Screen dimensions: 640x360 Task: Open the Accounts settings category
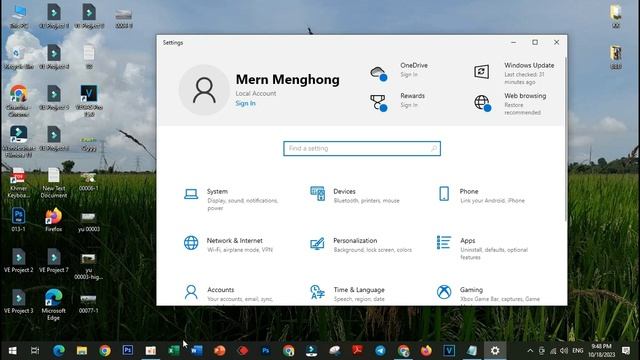229,294
